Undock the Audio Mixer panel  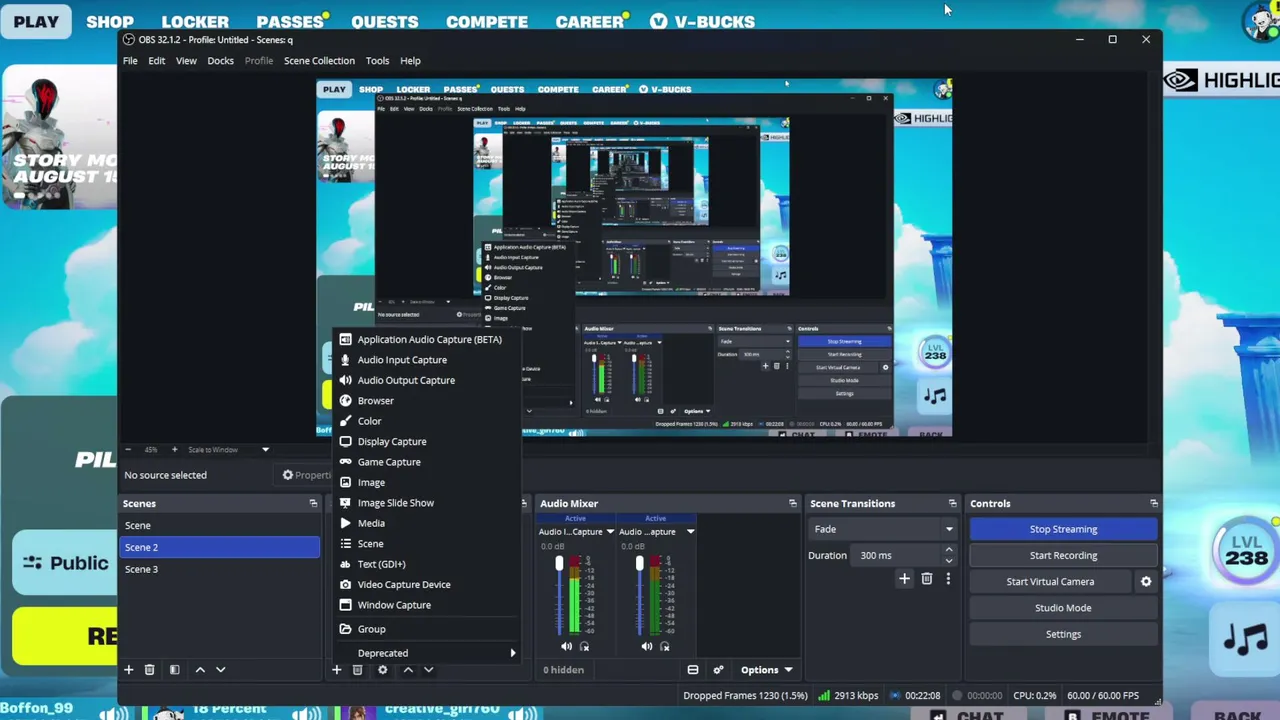coord(793,504)
